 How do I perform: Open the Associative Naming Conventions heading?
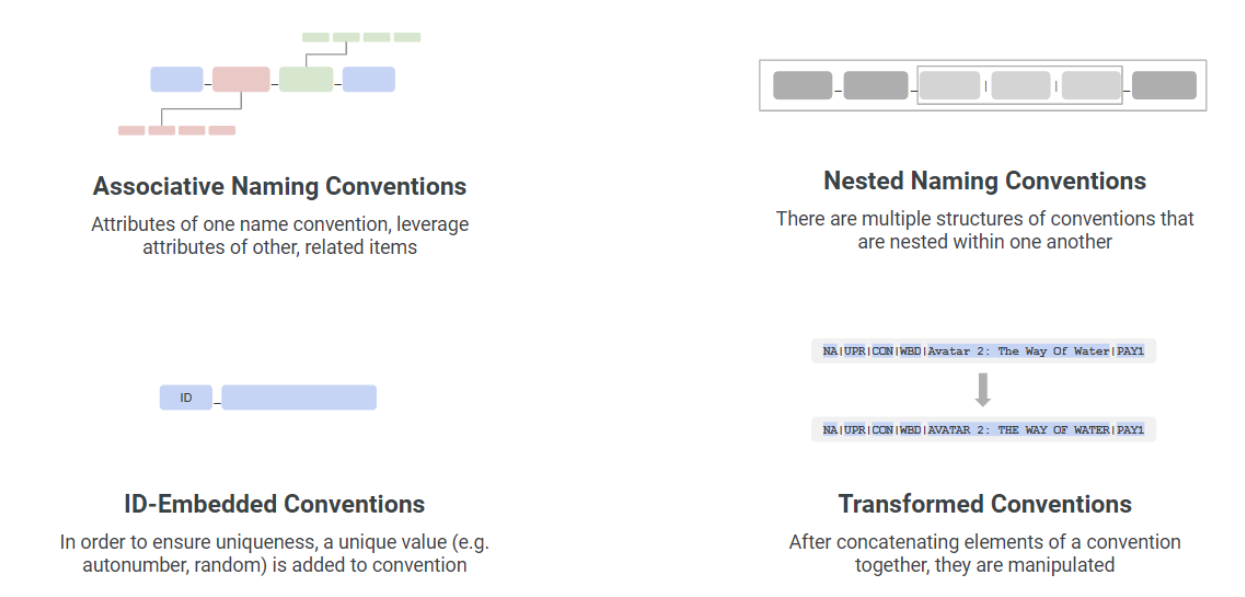[x=280, y=187]
